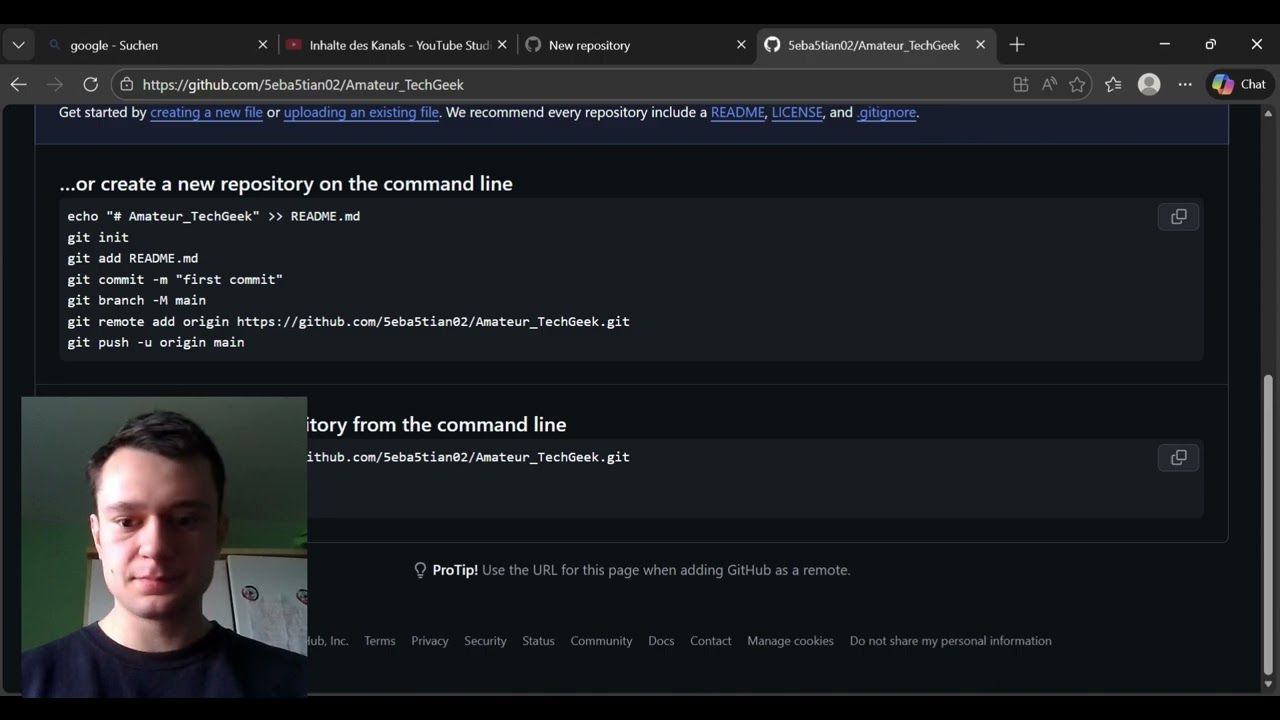
Task: Close the New repository tab
Action: tap(741, 45)
